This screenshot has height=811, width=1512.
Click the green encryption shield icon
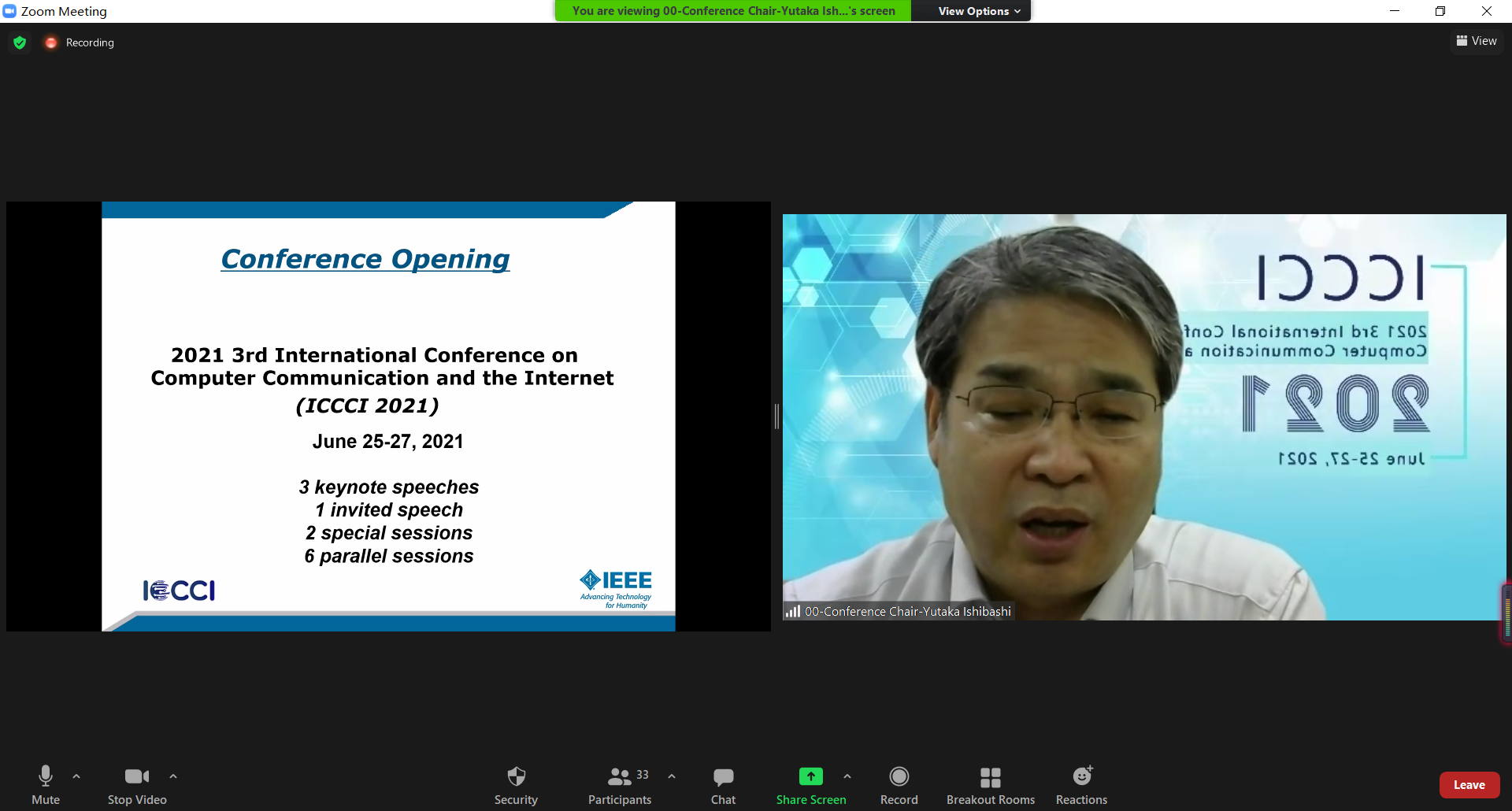pyautogui.click(x=20, y=43)
